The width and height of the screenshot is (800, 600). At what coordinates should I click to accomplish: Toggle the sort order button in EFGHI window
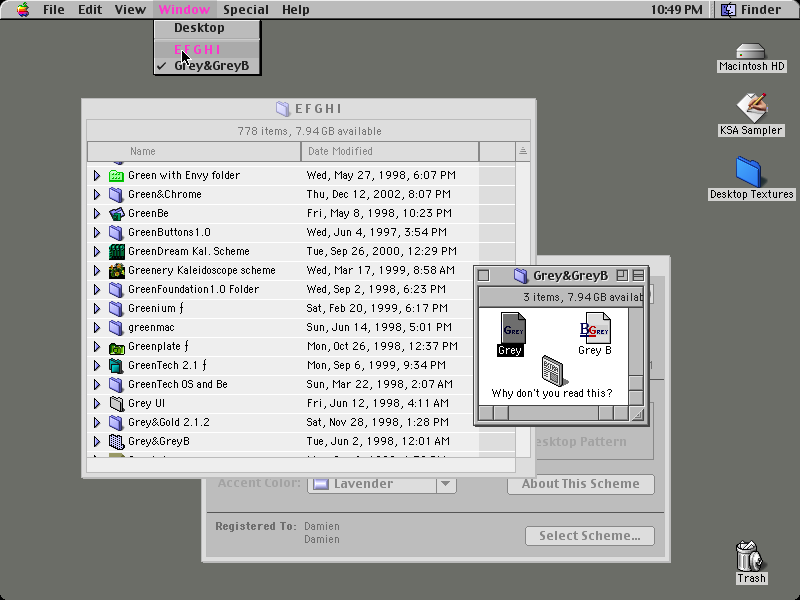point(522,152)
